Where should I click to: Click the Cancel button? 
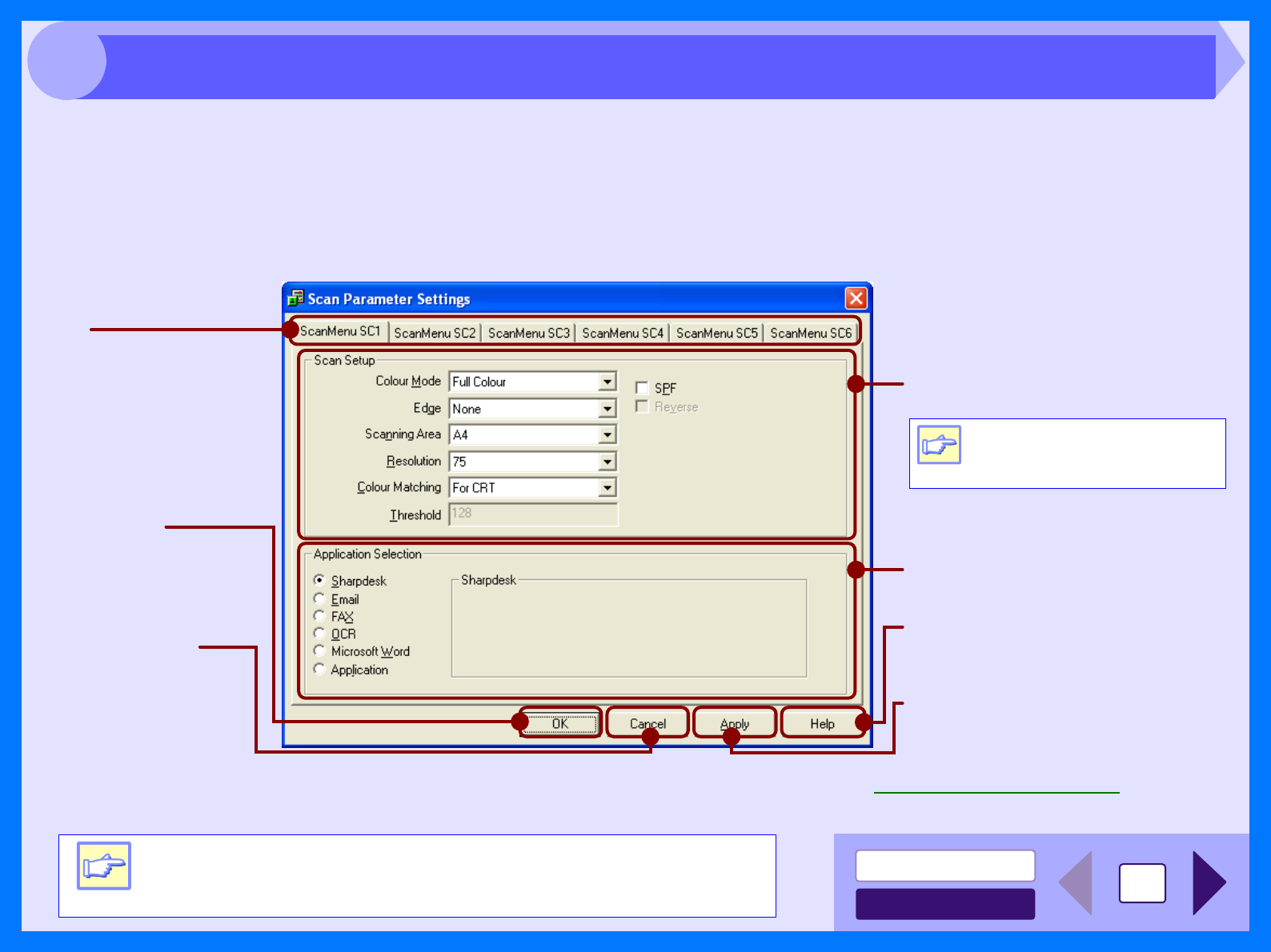pyautogui.click(x=648, y=723)
